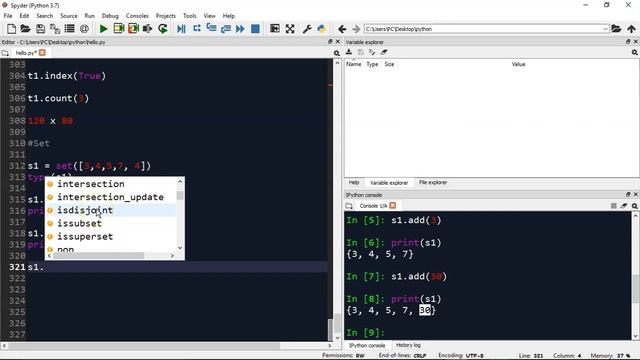Run selection or current line icon
The height and width of the screenshot is (360, 640).
click(148, 29)
